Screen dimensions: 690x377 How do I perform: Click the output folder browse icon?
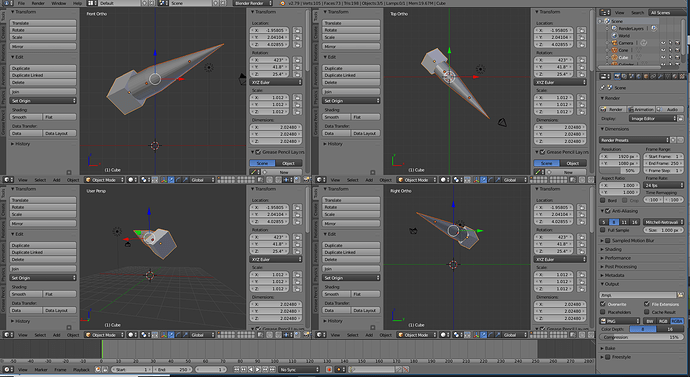[680, 295]
